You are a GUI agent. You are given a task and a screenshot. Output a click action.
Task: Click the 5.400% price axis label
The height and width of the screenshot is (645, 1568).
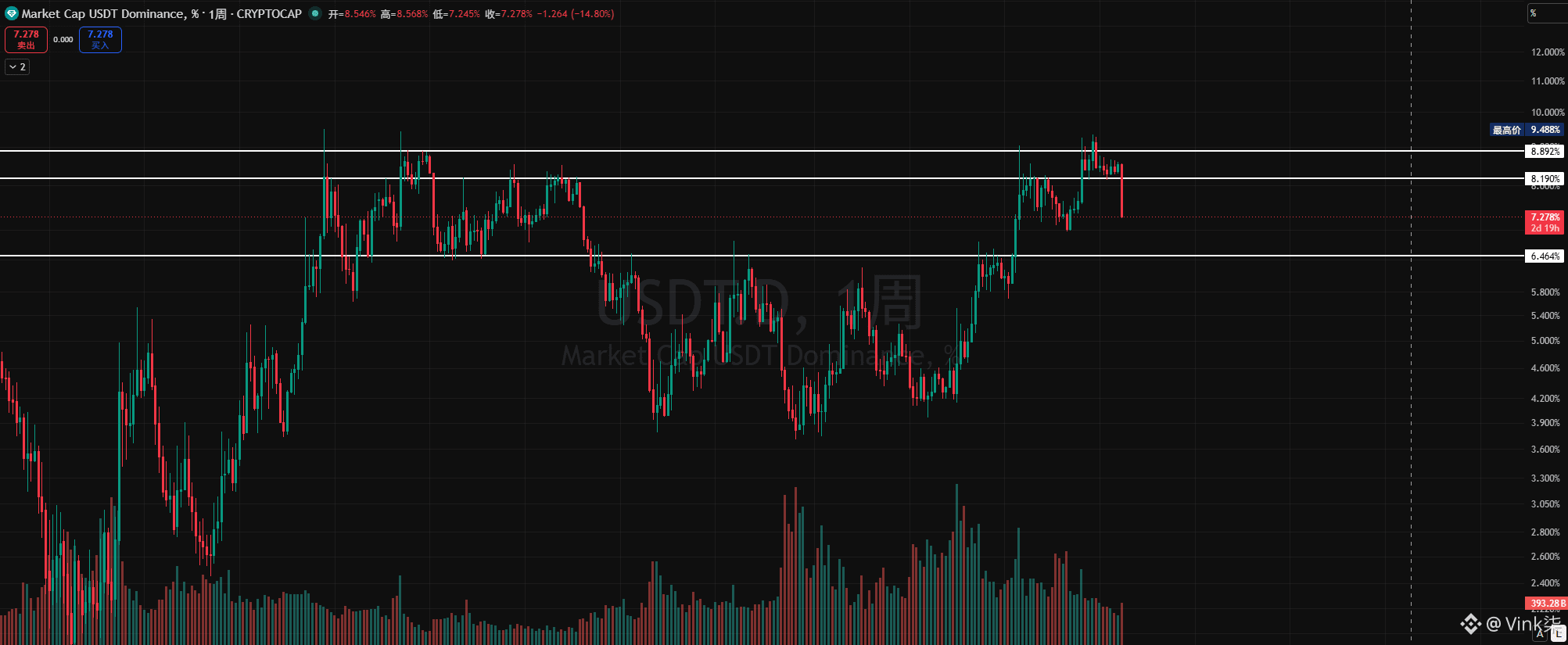1545,316
